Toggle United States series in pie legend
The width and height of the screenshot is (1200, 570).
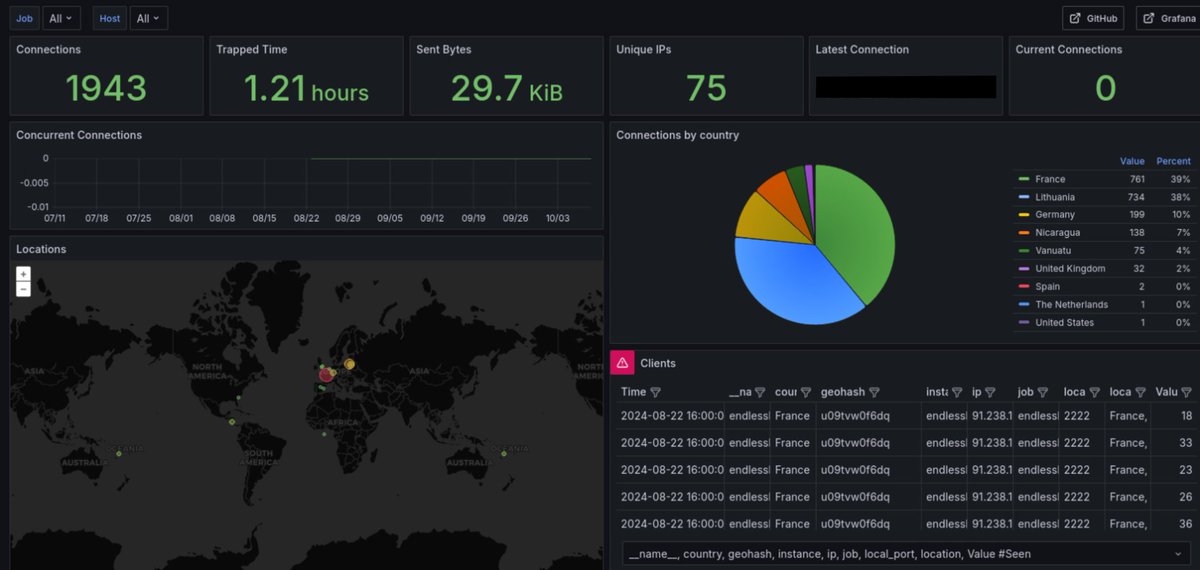1064,323
